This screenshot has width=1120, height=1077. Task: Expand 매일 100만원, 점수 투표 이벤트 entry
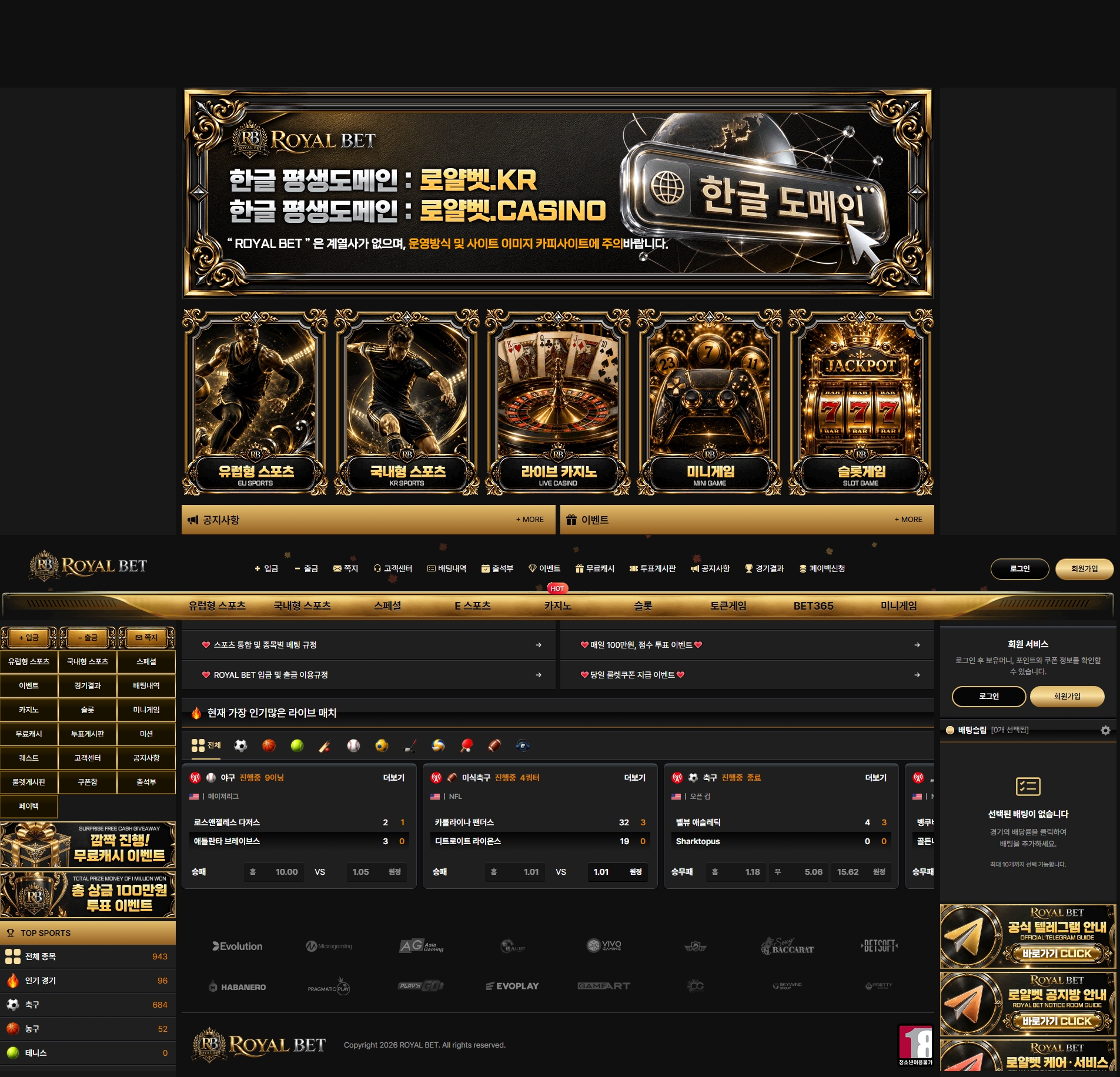tap(747, 645)
